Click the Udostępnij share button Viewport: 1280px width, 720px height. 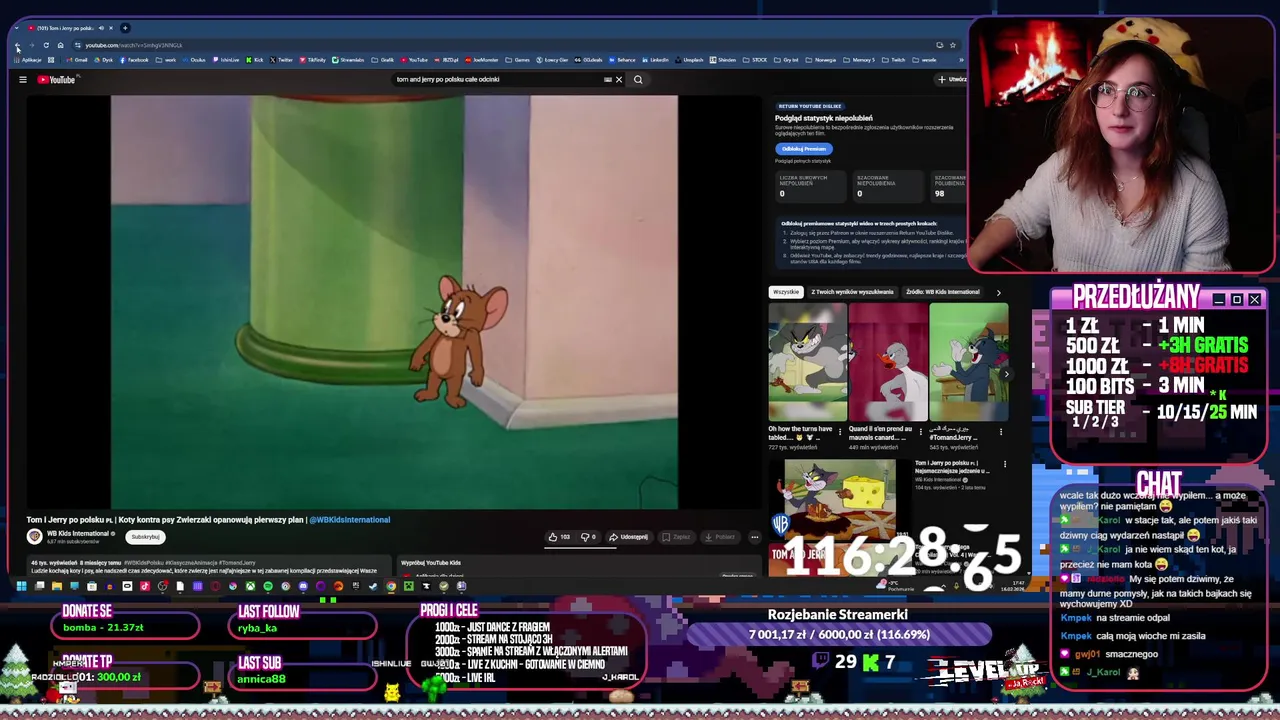[x=628, y=537]
